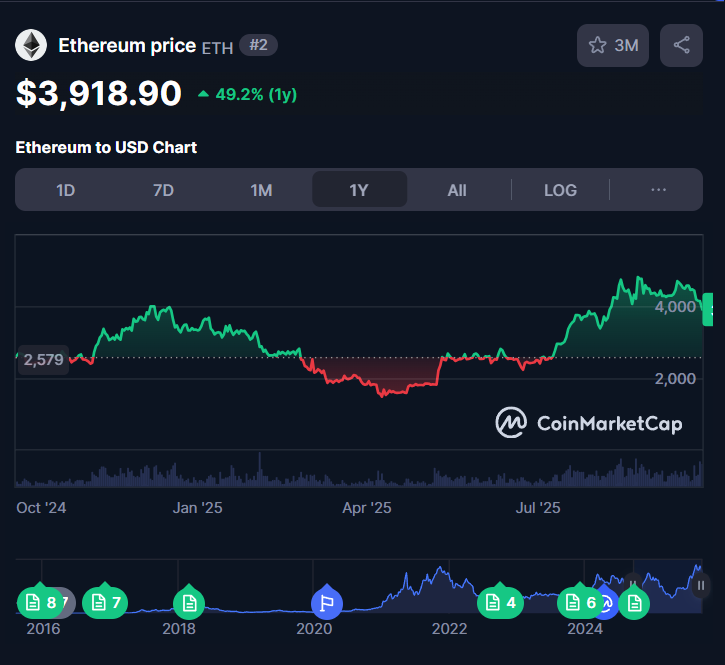The image size is (725, 665).
Task: Open the 2016 news marker with 8 items
Action: pos(40,602)
